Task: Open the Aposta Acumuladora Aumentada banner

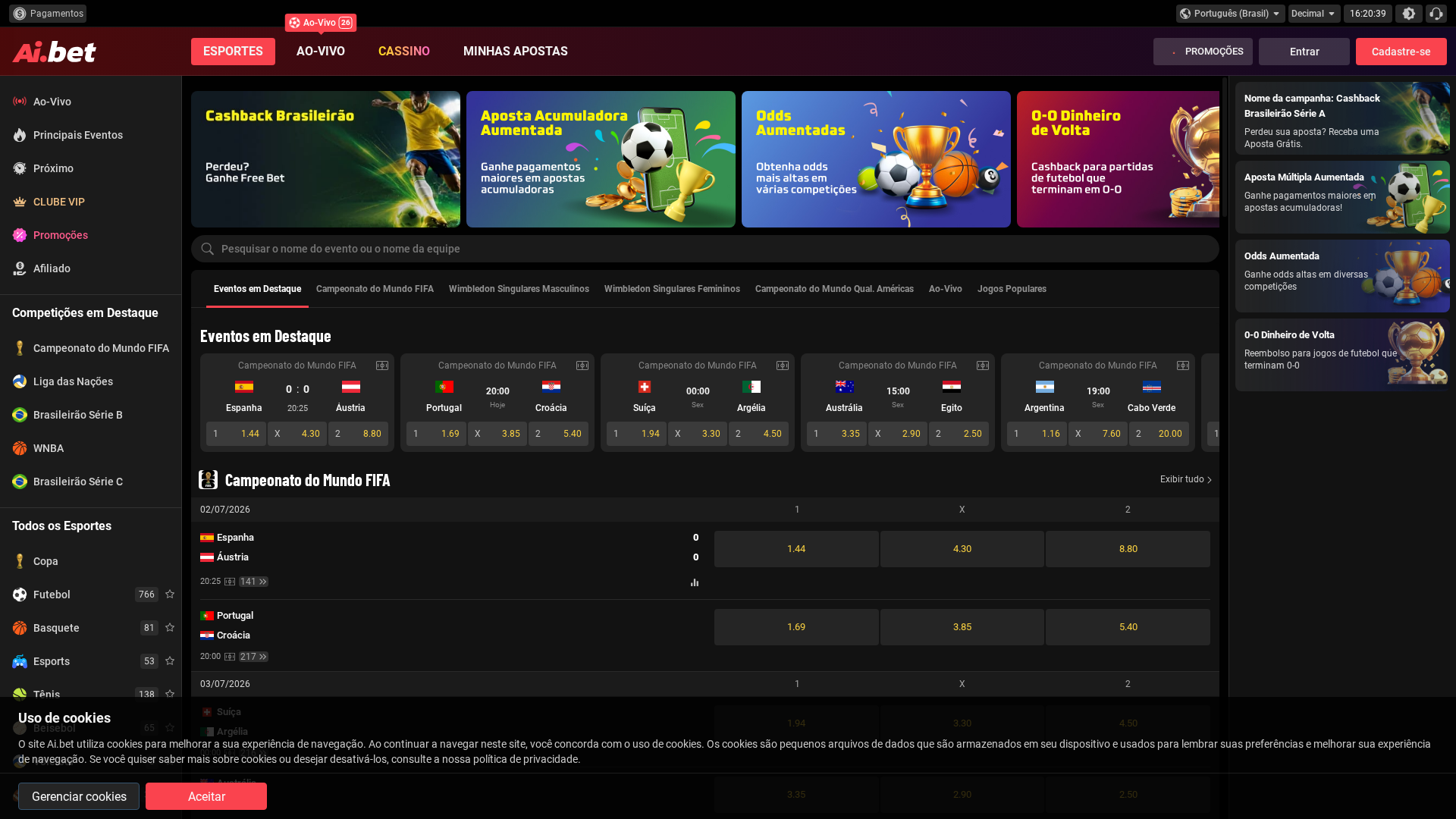Action: [x=601, y=159]
